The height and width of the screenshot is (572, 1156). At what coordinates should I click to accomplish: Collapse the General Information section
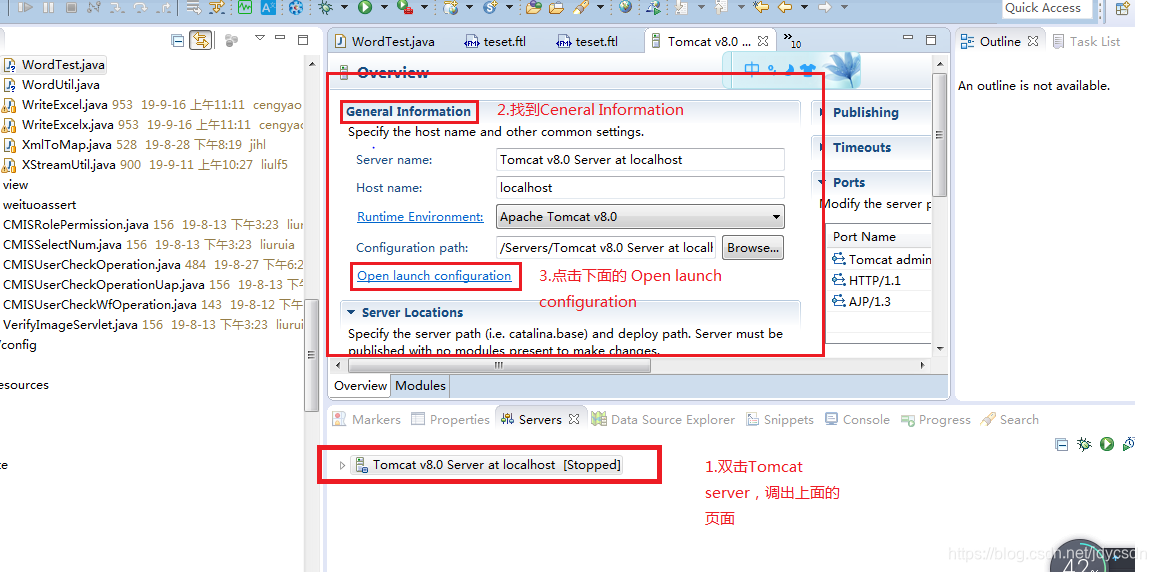coord(408,111)
